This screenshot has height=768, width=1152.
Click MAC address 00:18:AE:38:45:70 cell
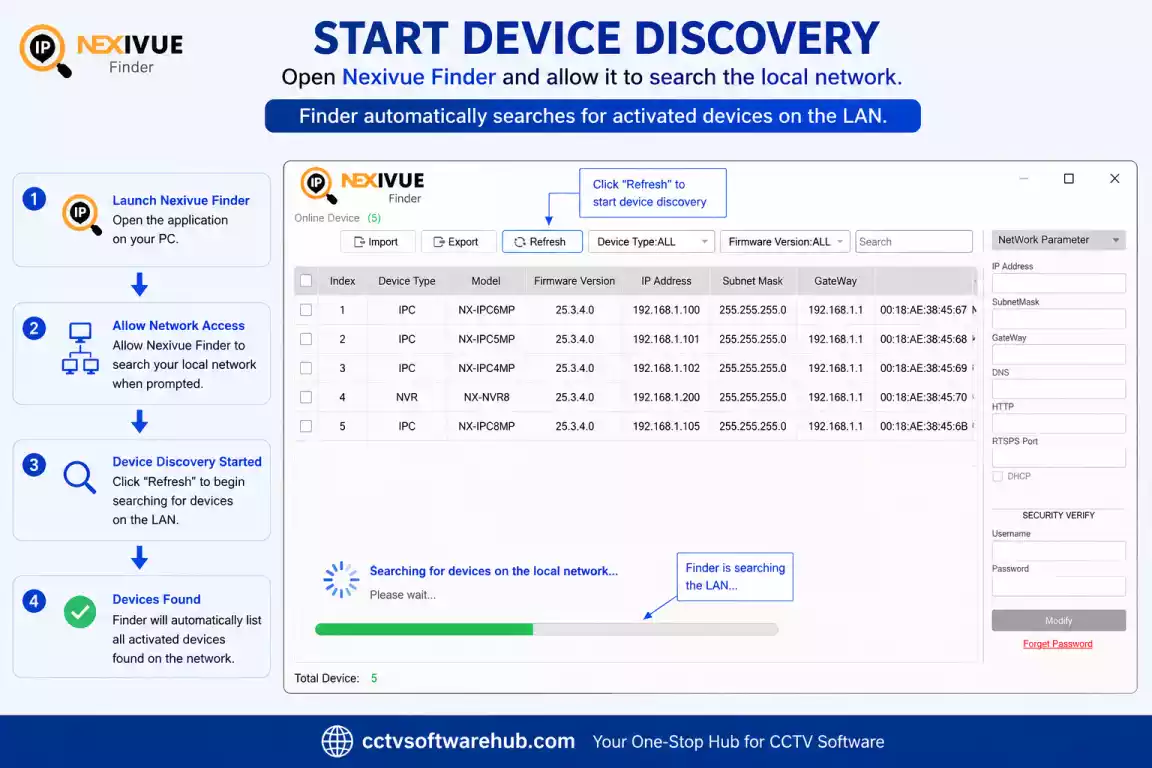click(924, 397)
